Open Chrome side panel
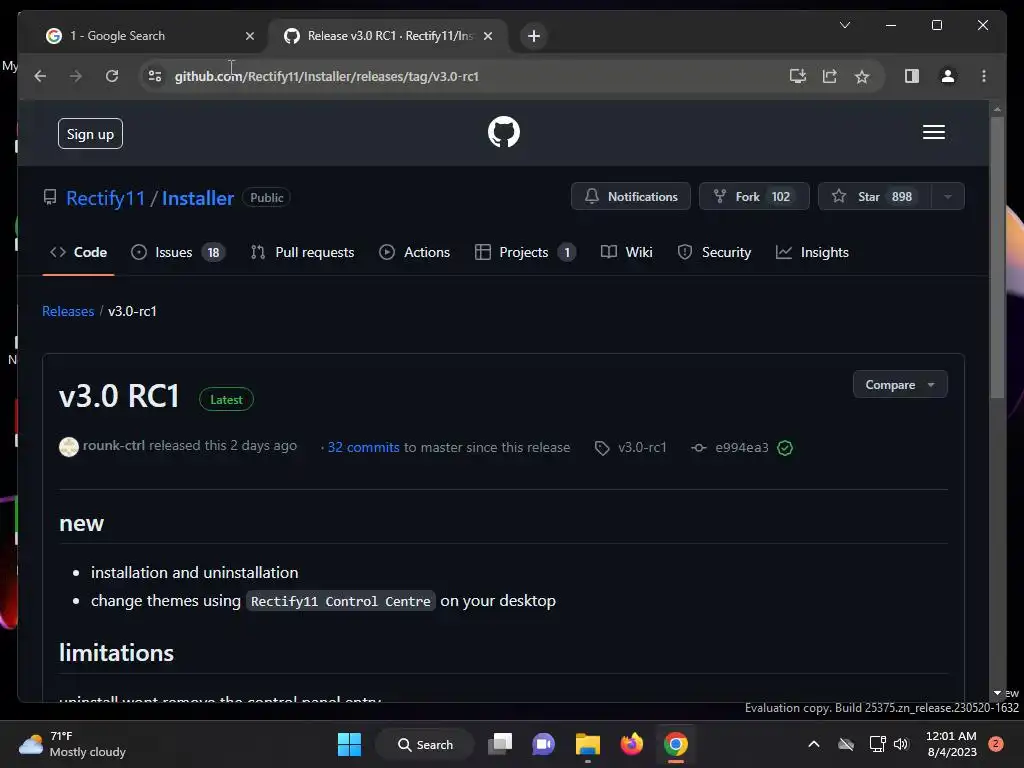 point(912,76)
